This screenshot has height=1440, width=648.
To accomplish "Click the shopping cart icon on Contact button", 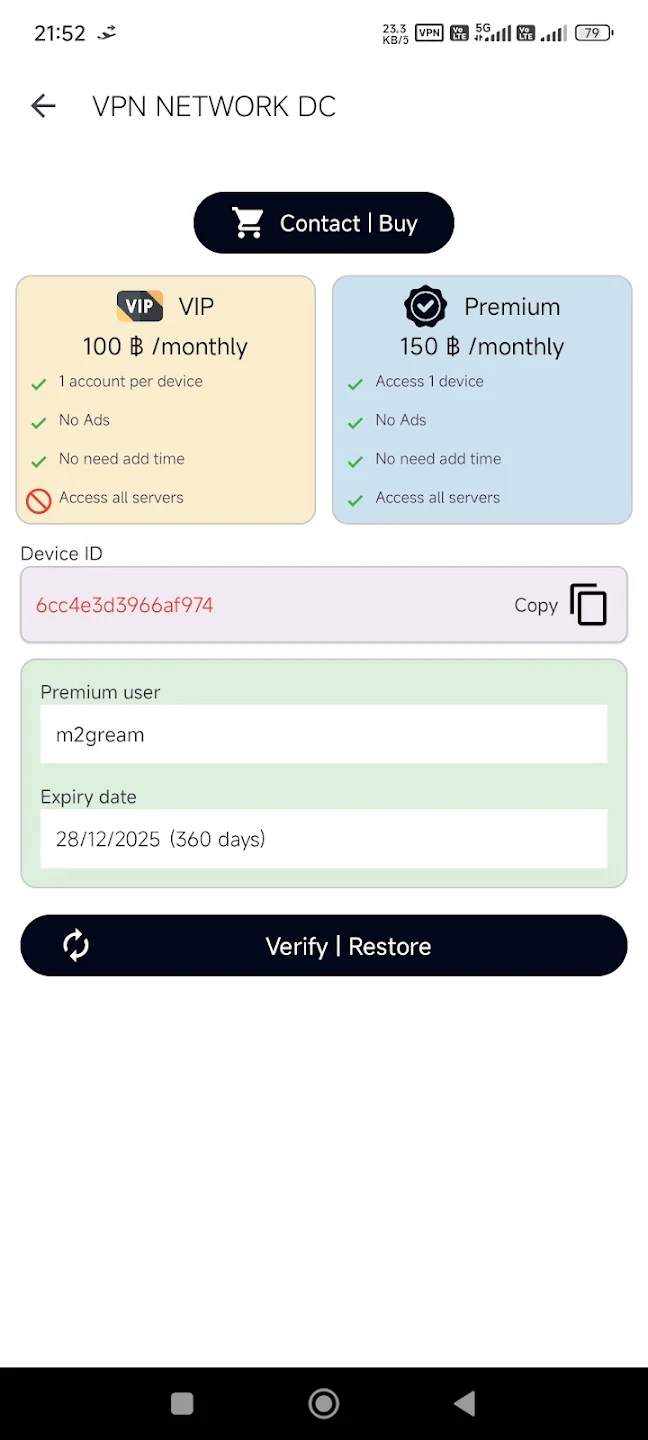I will tap(248, 222).
